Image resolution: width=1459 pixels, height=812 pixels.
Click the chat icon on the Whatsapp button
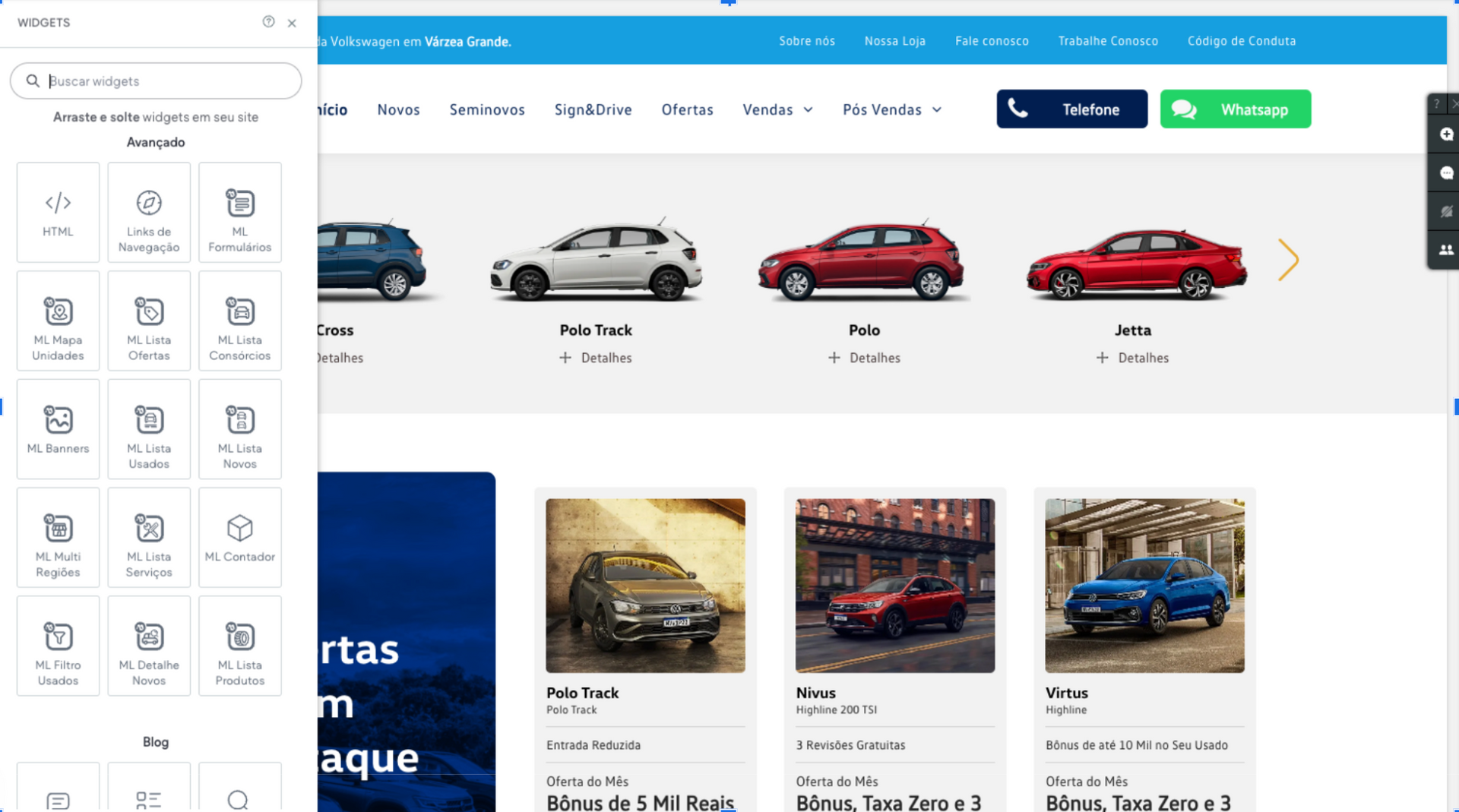[x=1183, y=109]
